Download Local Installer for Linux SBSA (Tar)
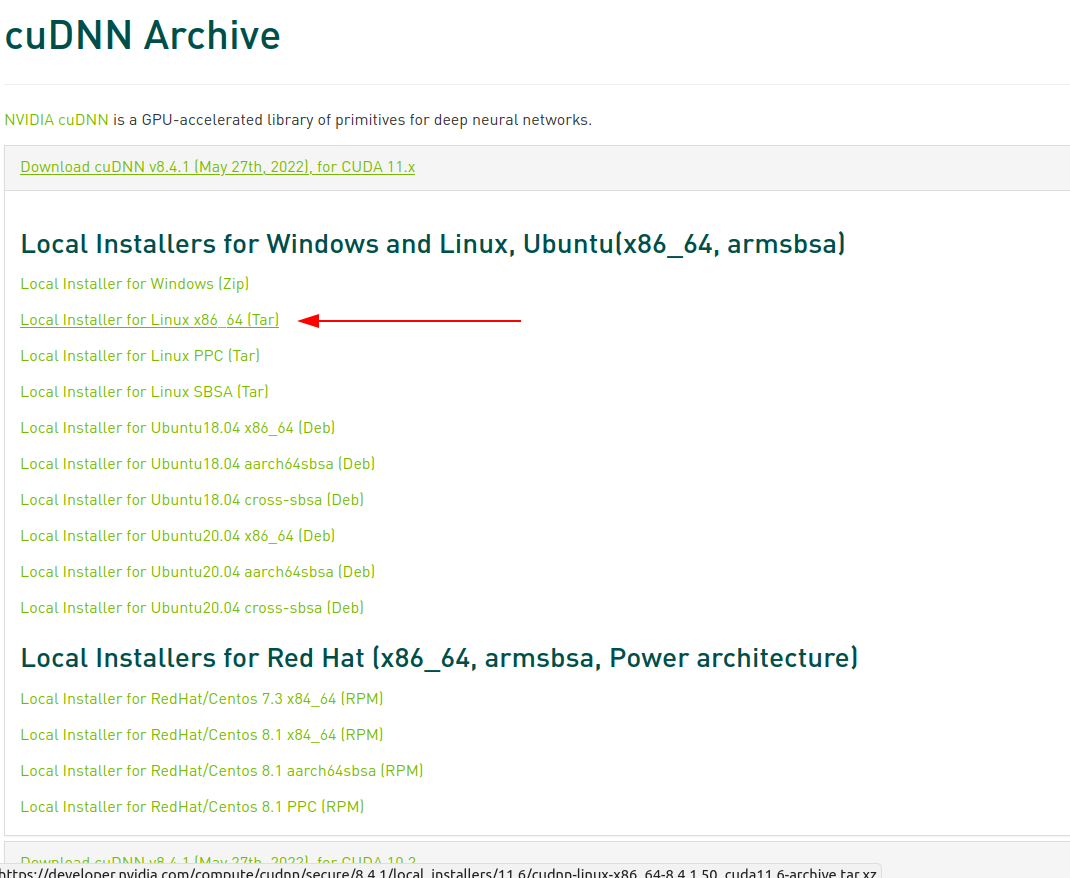The image size is (1070, 878). [144, 392]
